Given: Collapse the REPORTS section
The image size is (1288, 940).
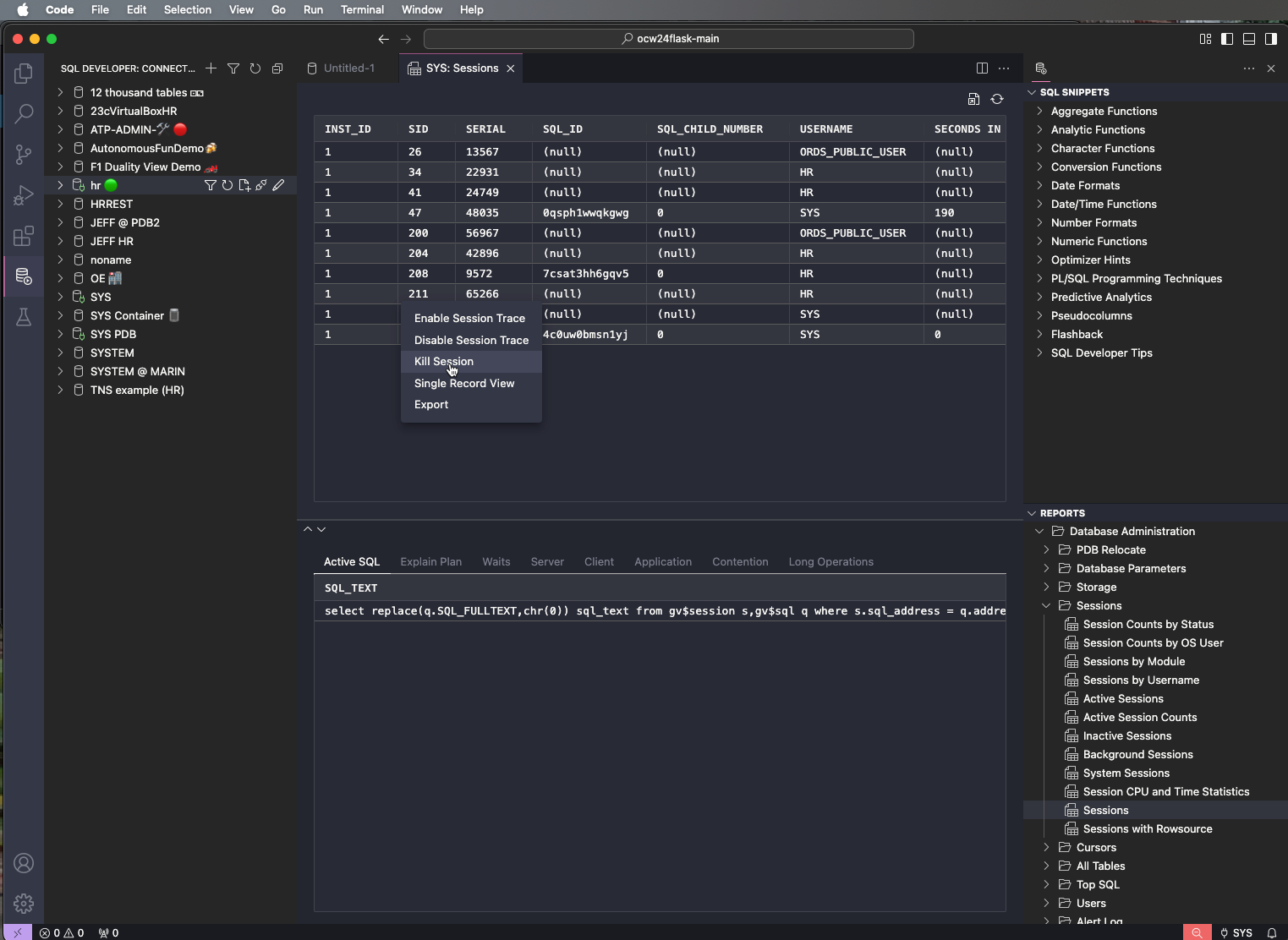Looking at the screenshot, I should point(1032,513).
